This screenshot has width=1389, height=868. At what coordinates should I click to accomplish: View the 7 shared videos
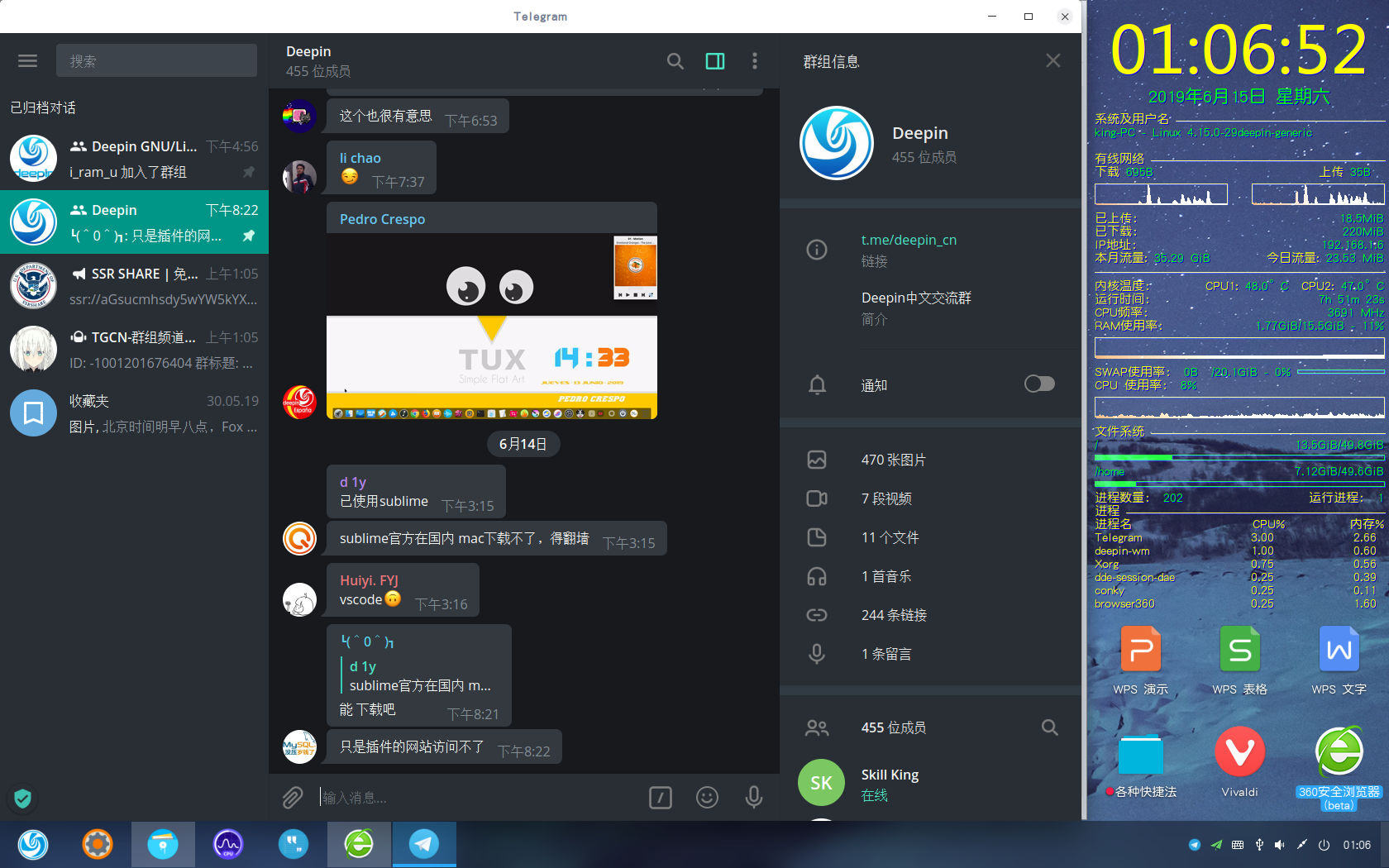887,498
